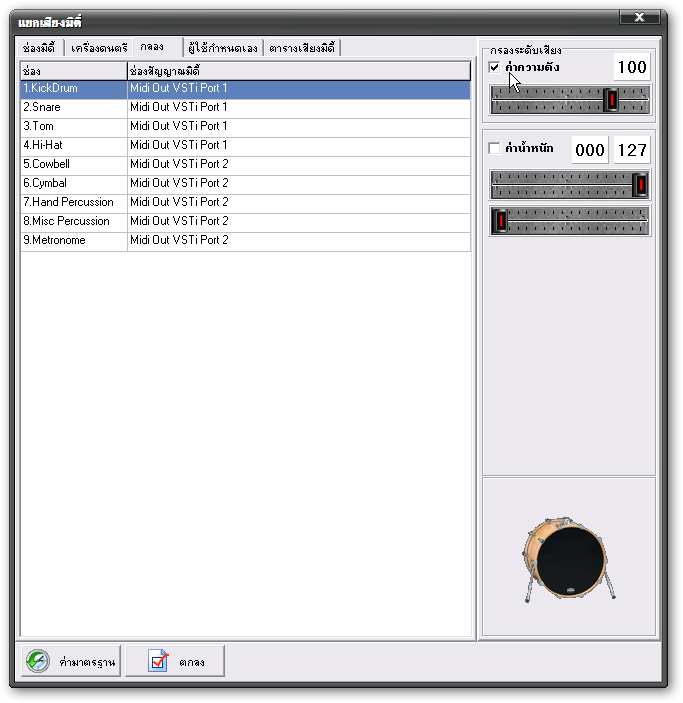Uncheck the ค่าความดัง volume checkbox
Screen dimensions: 683x703
point(494,67)
